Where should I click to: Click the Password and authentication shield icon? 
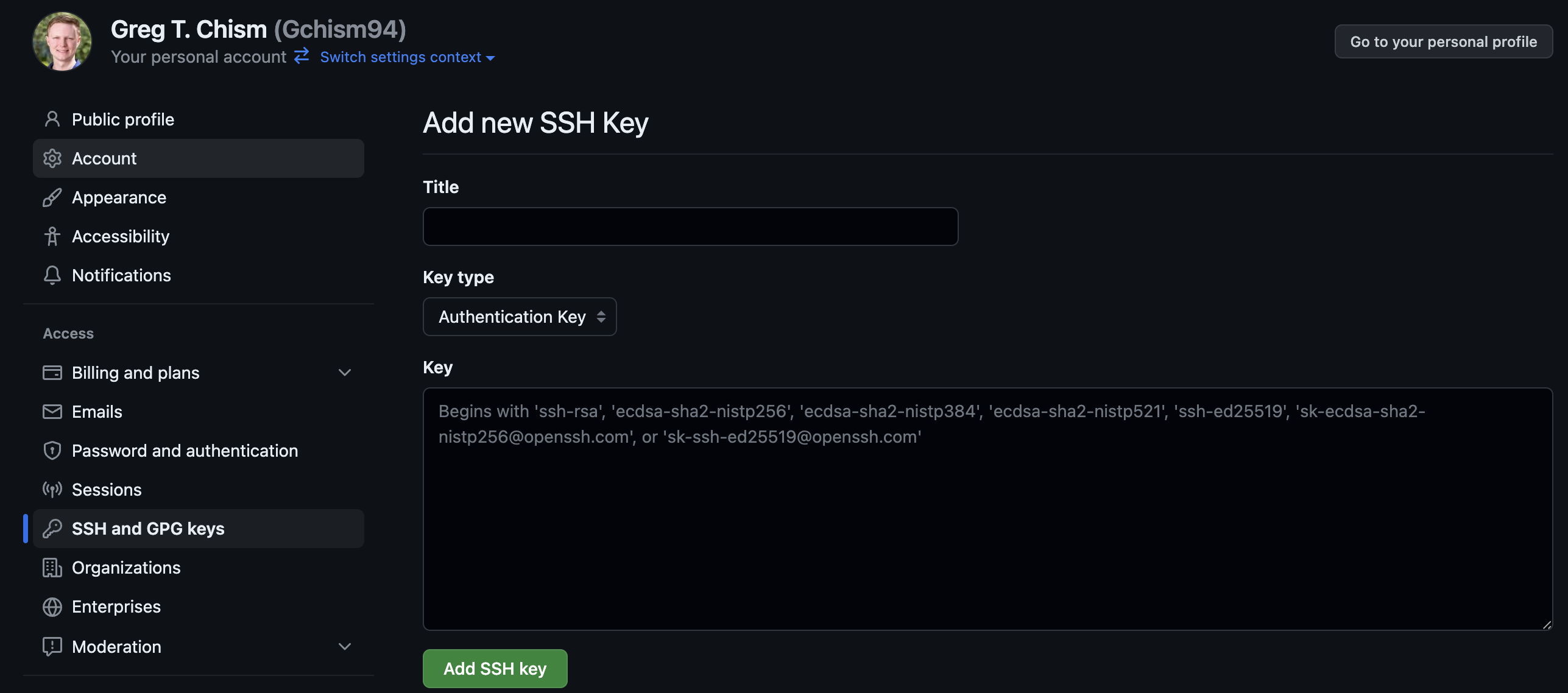click(52, 451)
